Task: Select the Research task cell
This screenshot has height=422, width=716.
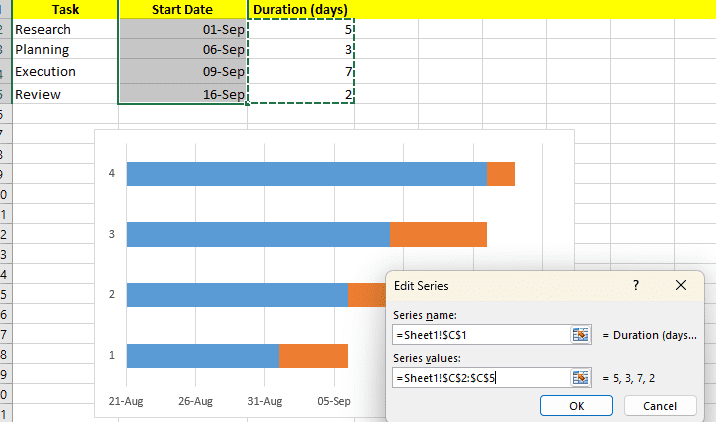Action: point(65,29)
